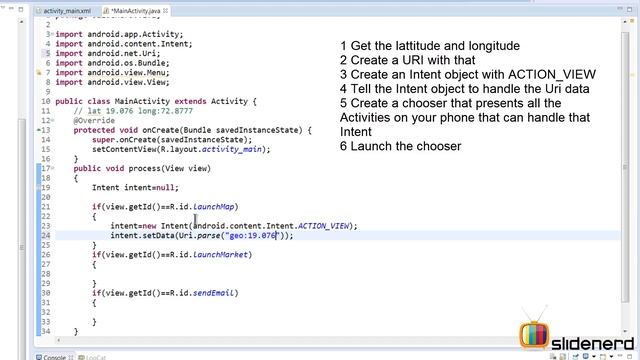Click the '// lat 19.076 long:72.8777' comment
This screenshot has height=360, width=640.
pyautogui.click(x=133, y=111)
